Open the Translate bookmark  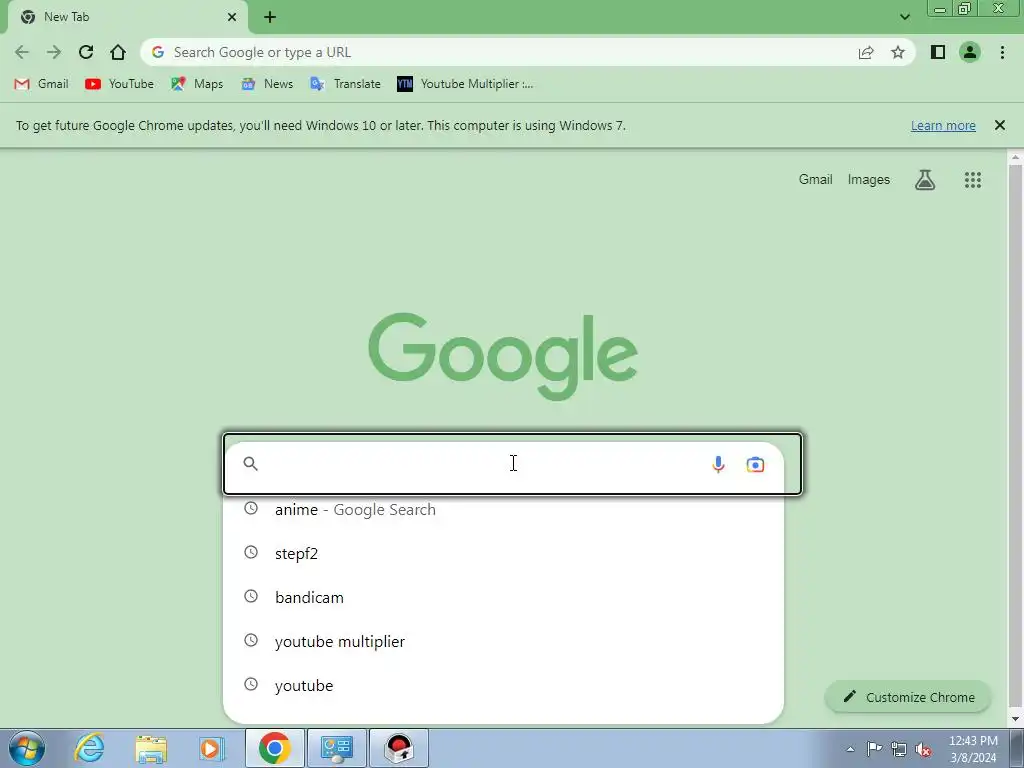(x=345, y=84)
